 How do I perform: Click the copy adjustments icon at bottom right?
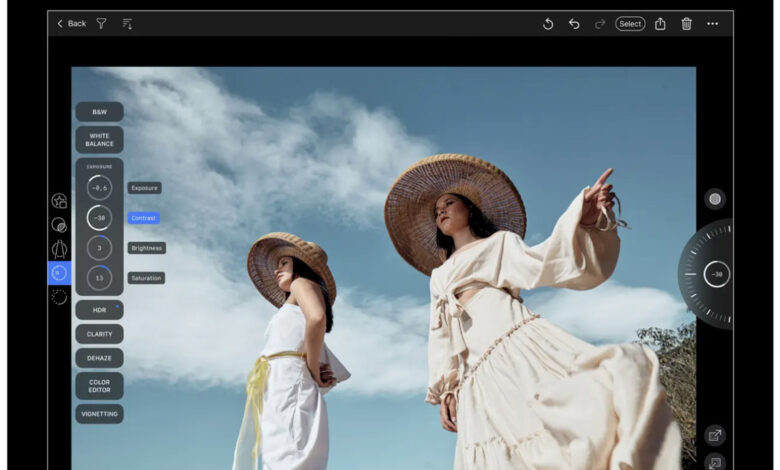(x=715, y=462)
